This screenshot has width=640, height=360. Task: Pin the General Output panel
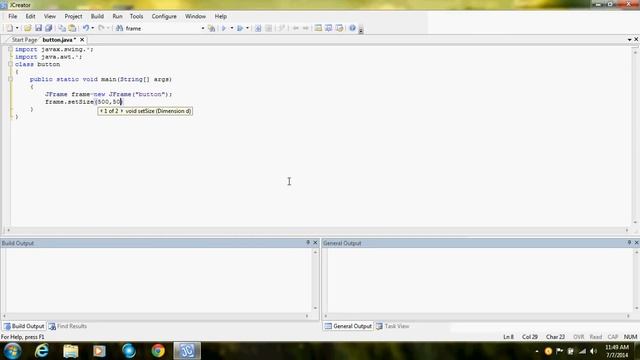tap(629, 242)
